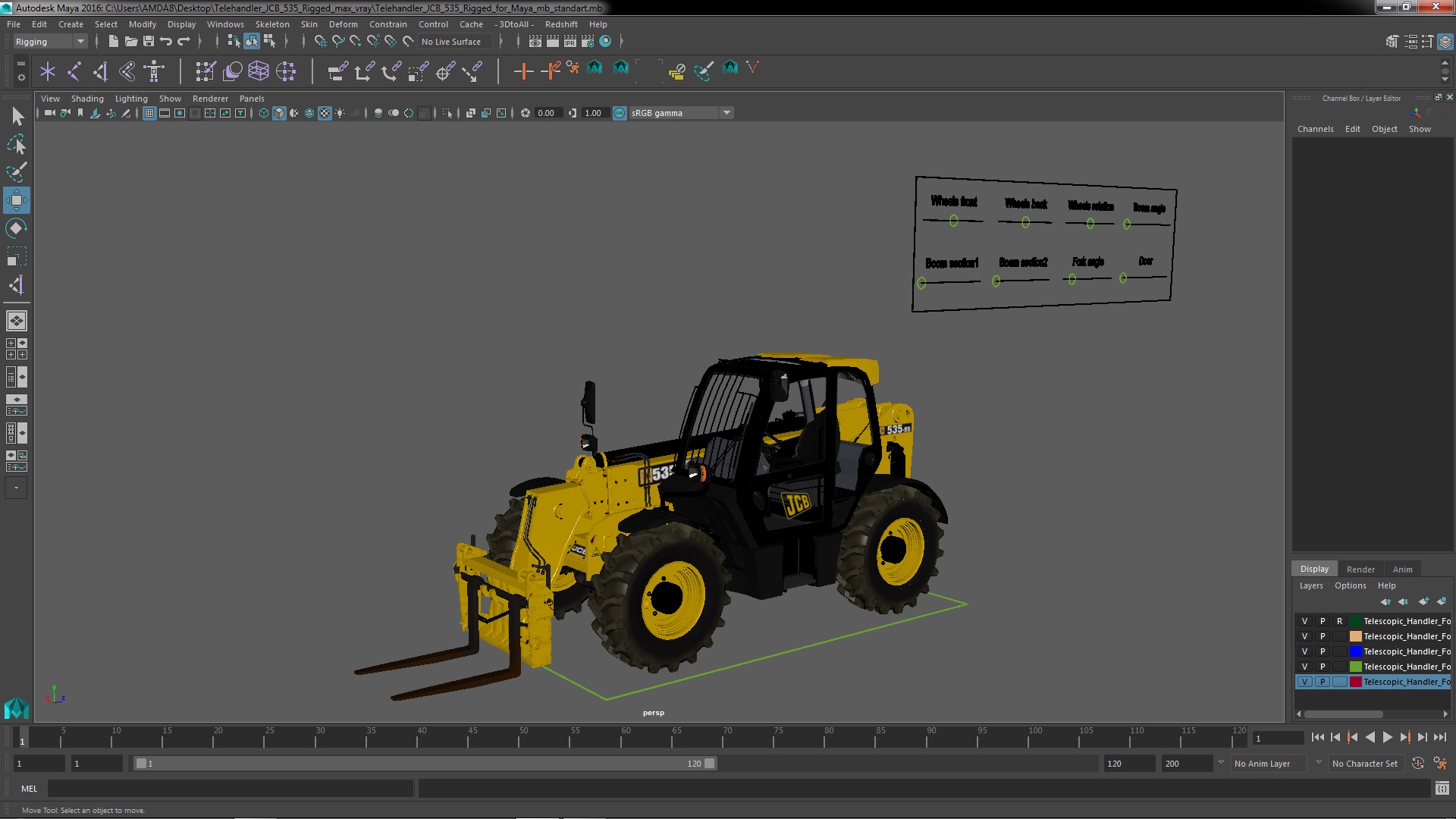Toggle R display type of first layer
Viewport: 1456px width, 819px height.
click(1340, 621)
